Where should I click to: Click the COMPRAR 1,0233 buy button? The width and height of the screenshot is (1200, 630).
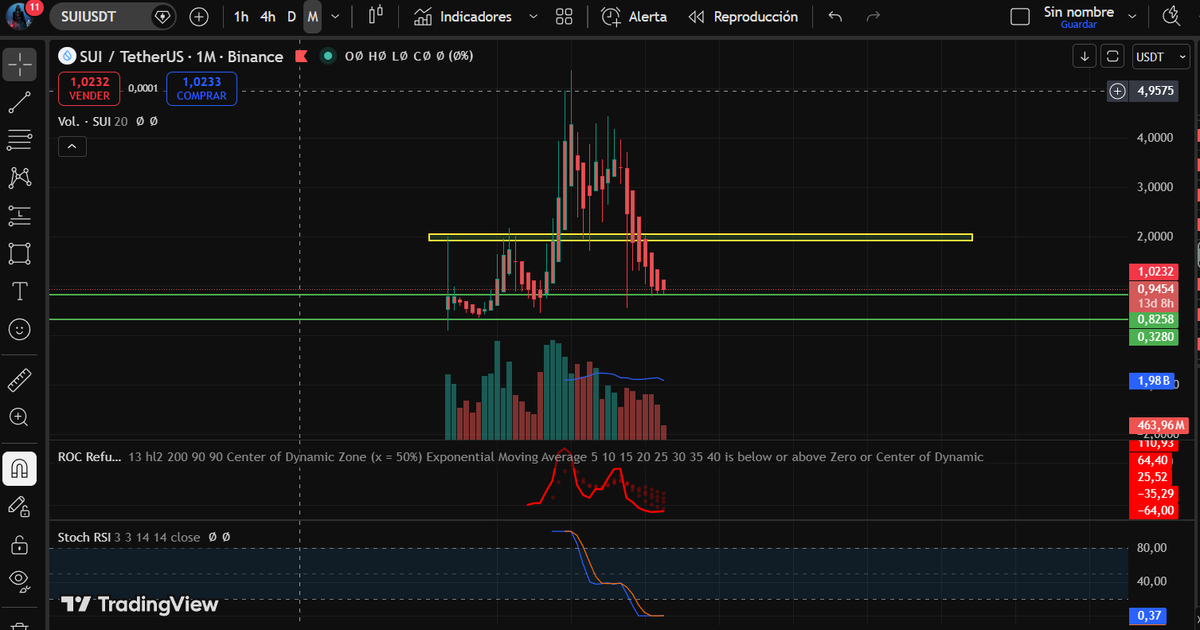[201, 88]
